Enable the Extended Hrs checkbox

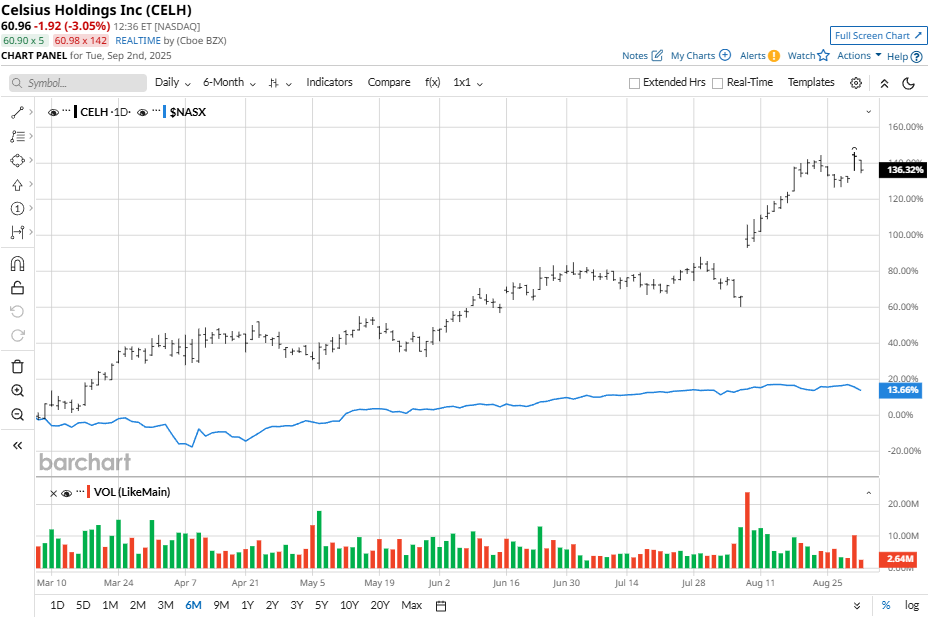634,83
